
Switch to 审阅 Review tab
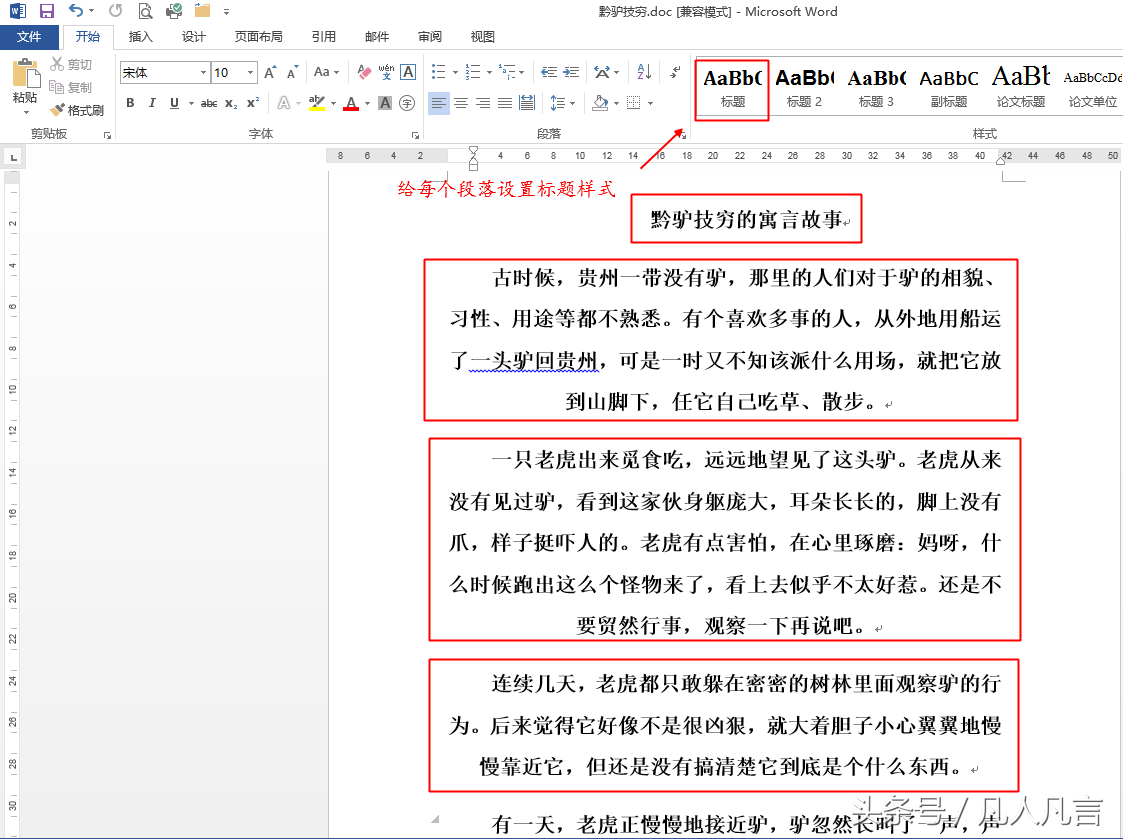pos(430,37)
